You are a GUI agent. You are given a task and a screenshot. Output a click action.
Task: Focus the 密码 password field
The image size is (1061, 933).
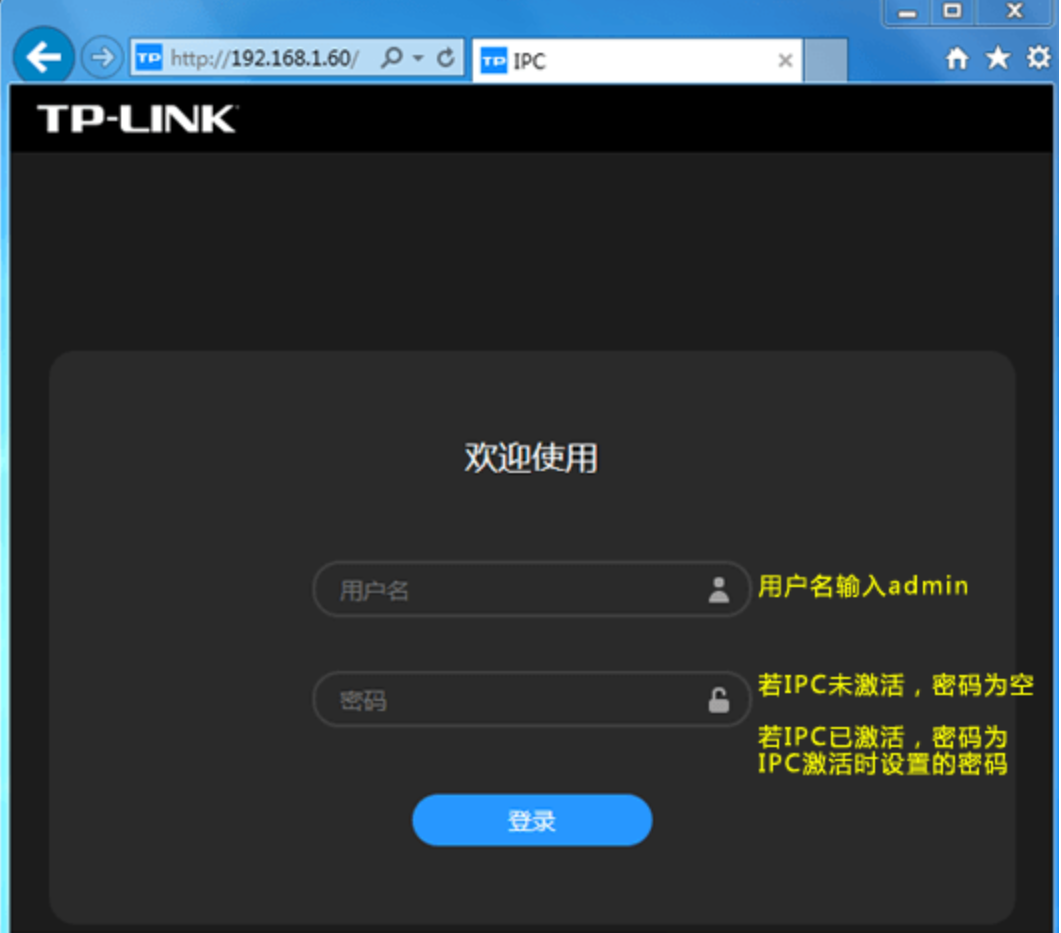pyautogui.click(x=532, y=699)
